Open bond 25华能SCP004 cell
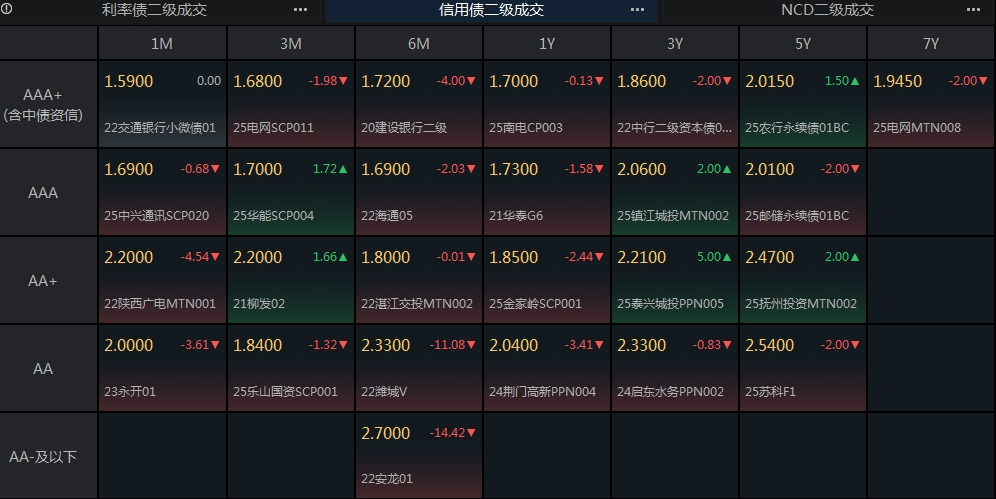Image resolution: width=996 pixels, height=499 pixels. (290, 192)
